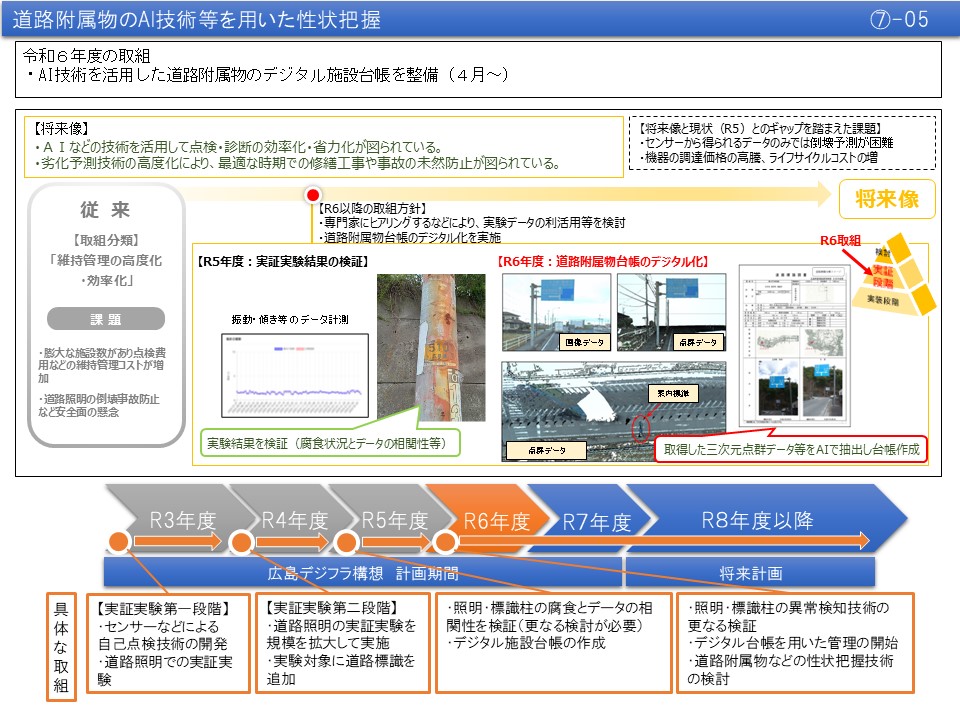The height and width of the screenshot is (720, 960).
Task: Click the green 実験結果を検証 callout box
Action: 330,443
